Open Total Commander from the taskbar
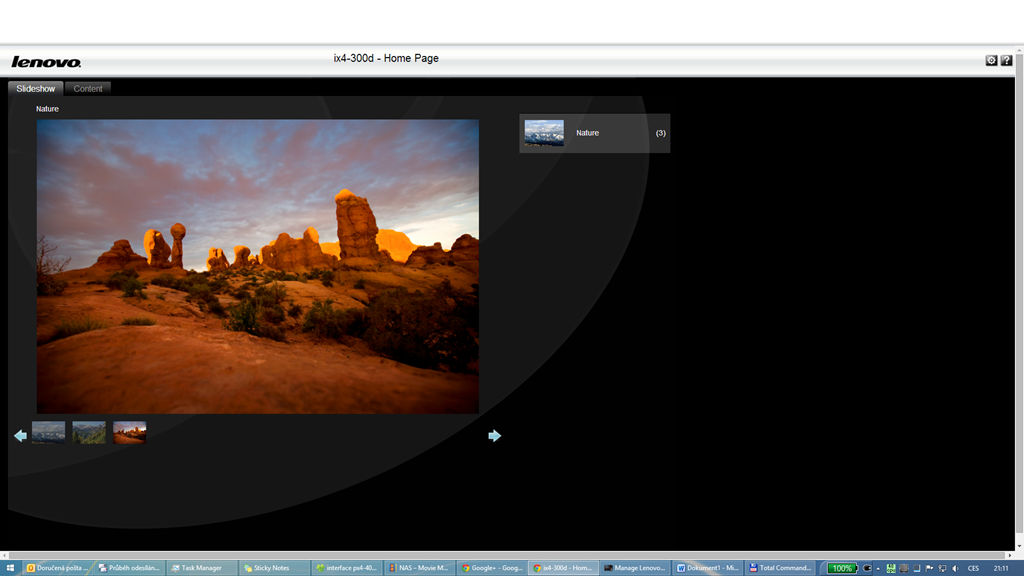Screen dimensions: 1024x576 [x=782, y=568]
